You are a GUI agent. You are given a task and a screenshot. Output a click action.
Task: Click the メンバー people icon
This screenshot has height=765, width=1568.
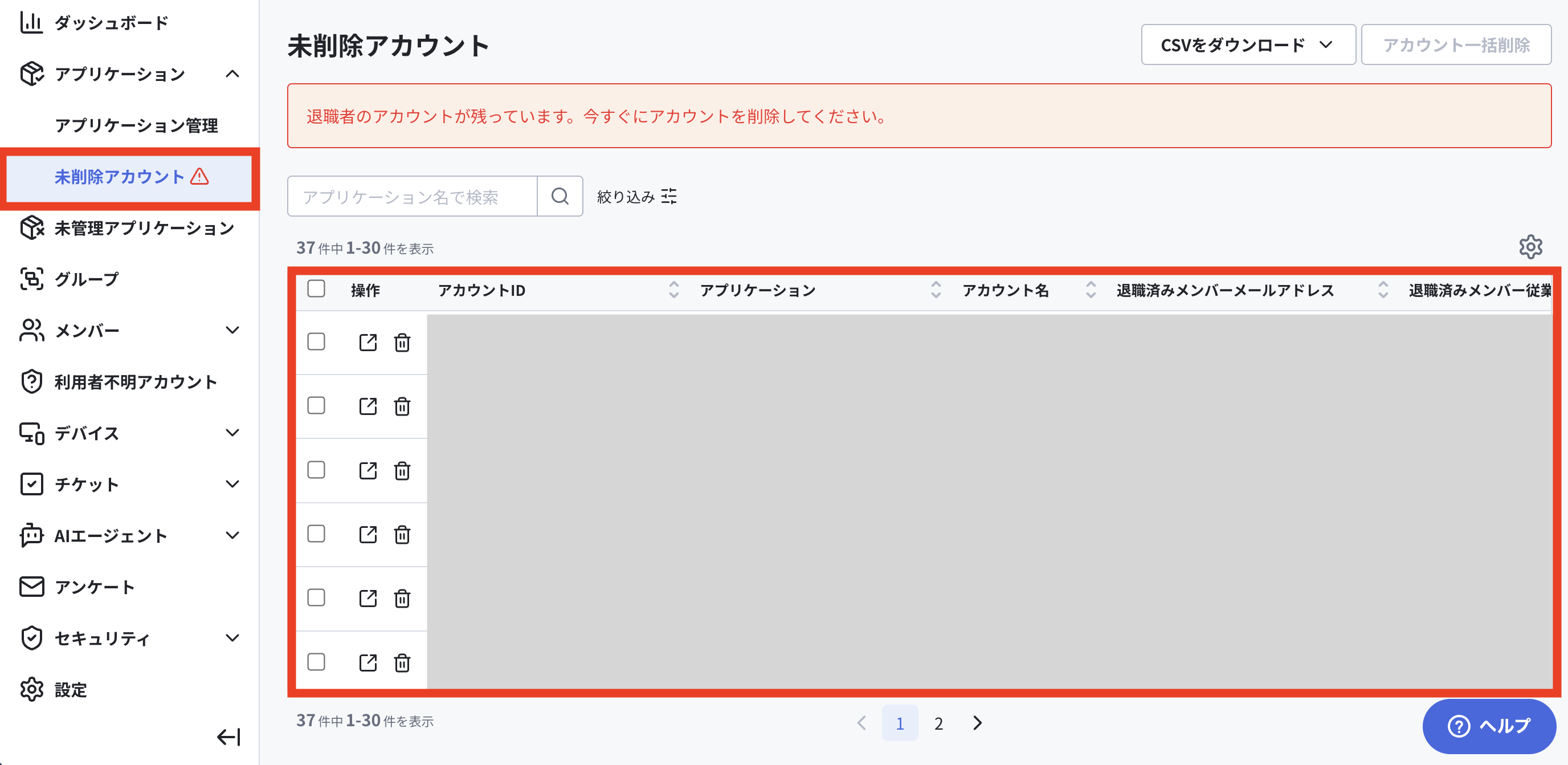pyautogui.click(x=32, y=330)
